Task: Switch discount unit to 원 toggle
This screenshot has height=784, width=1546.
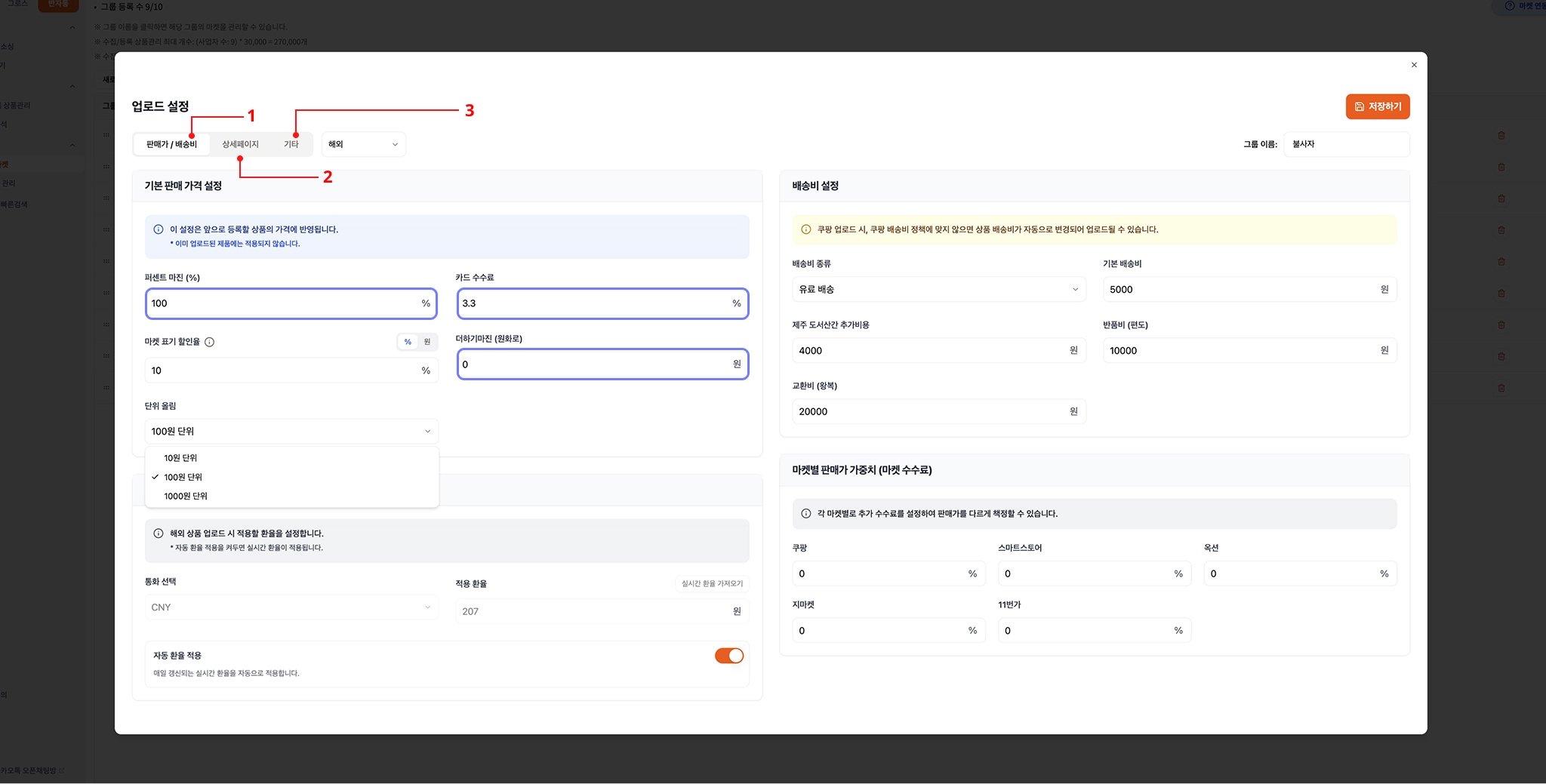Action: click(427, 342)
